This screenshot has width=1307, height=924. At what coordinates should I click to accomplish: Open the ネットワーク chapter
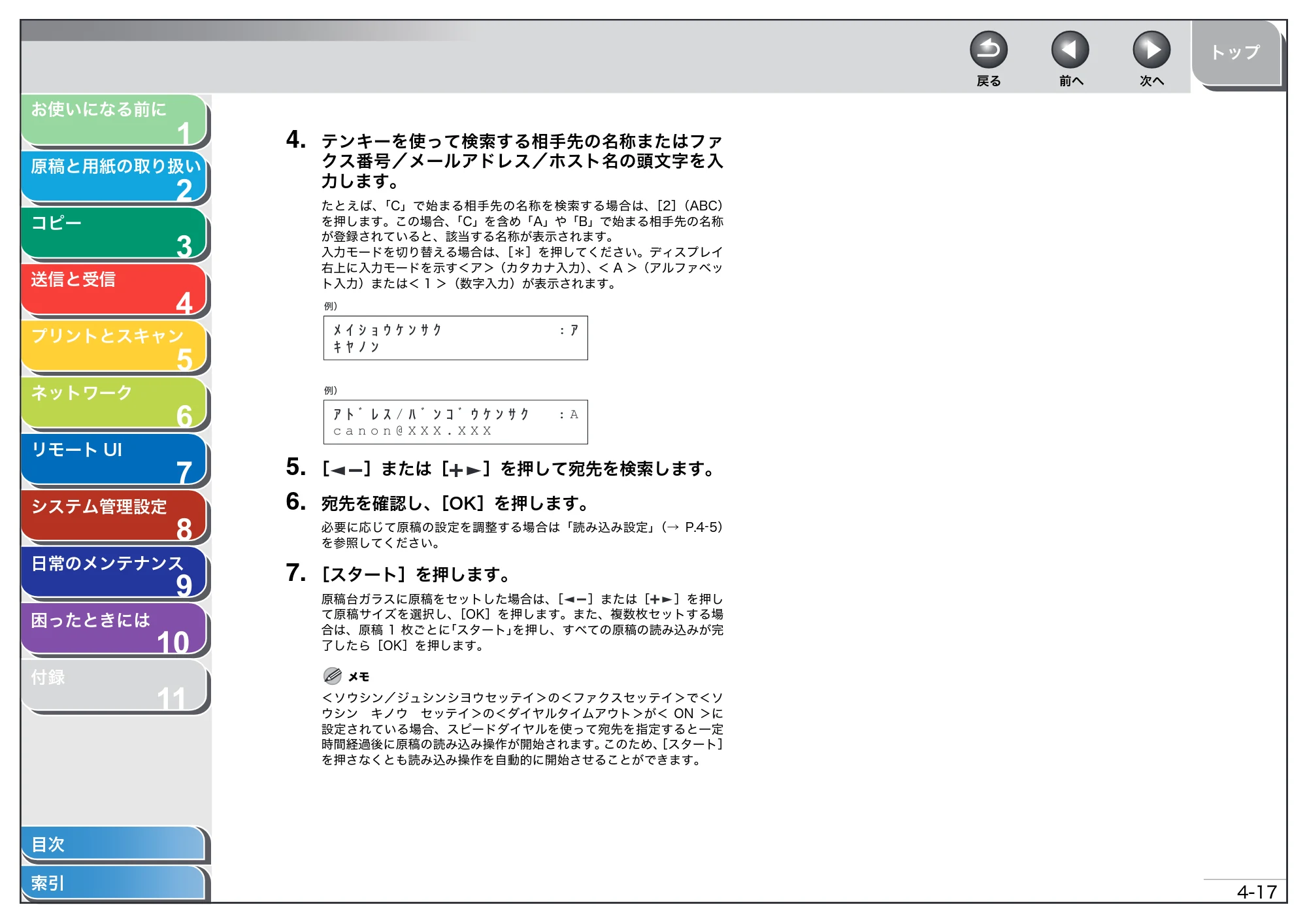(x=114, y=403)
